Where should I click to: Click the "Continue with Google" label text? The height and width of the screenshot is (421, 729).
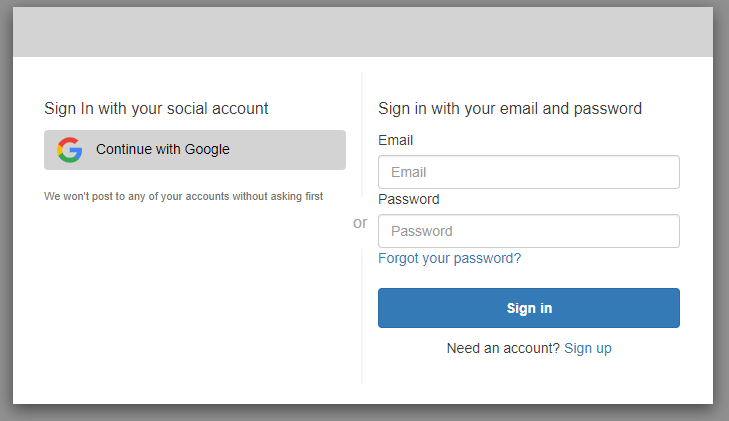163,150
